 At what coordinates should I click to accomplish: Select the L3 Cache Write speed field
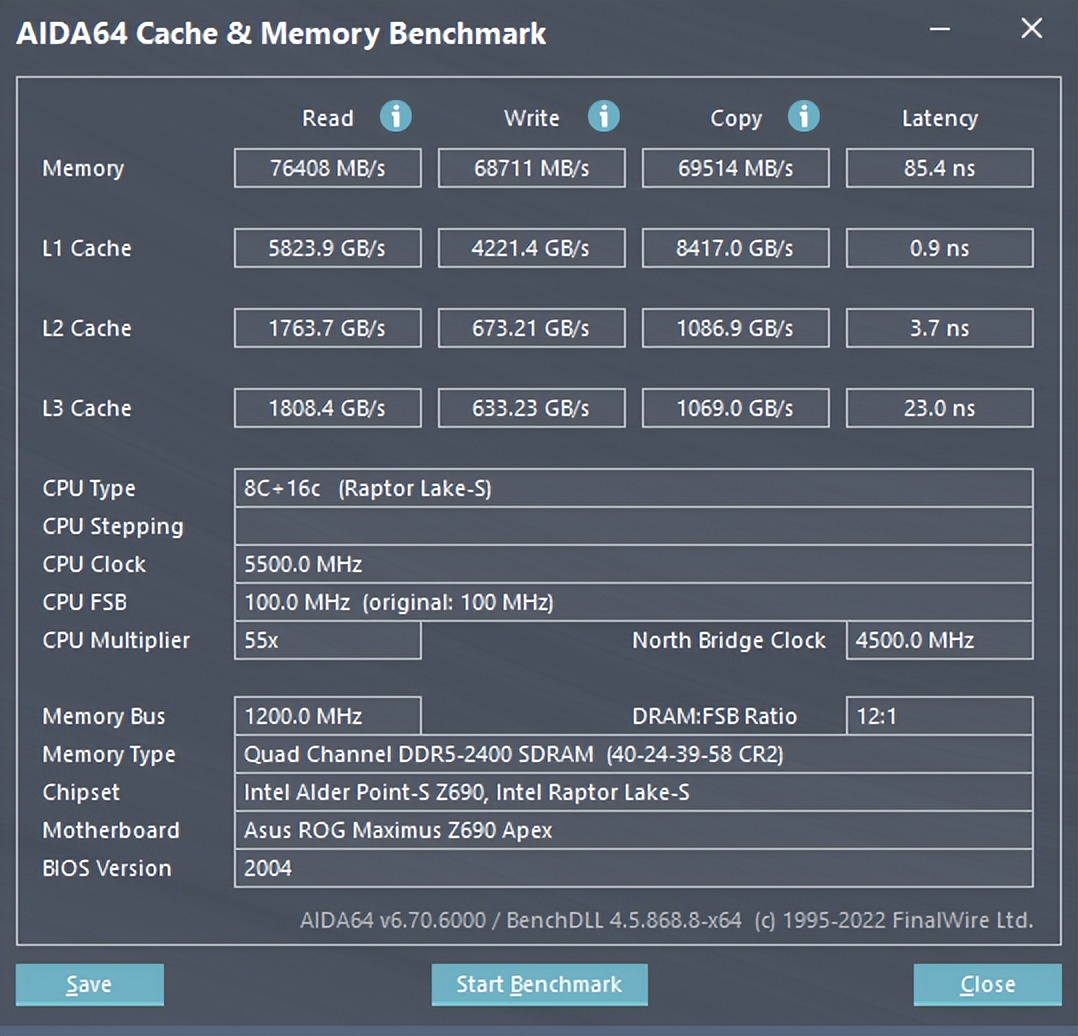point(531,408)
